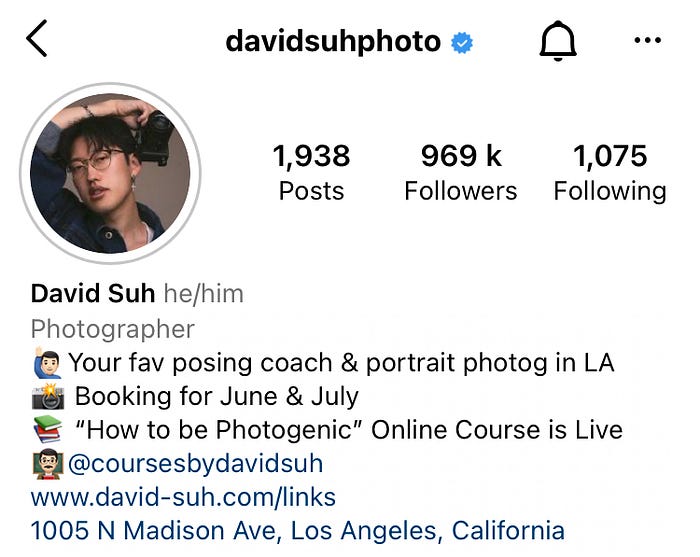The height and width of the screenshot is (557, 700).
Task: Open the 1005 N Madison Ave address link
Action: pos(298,531)
